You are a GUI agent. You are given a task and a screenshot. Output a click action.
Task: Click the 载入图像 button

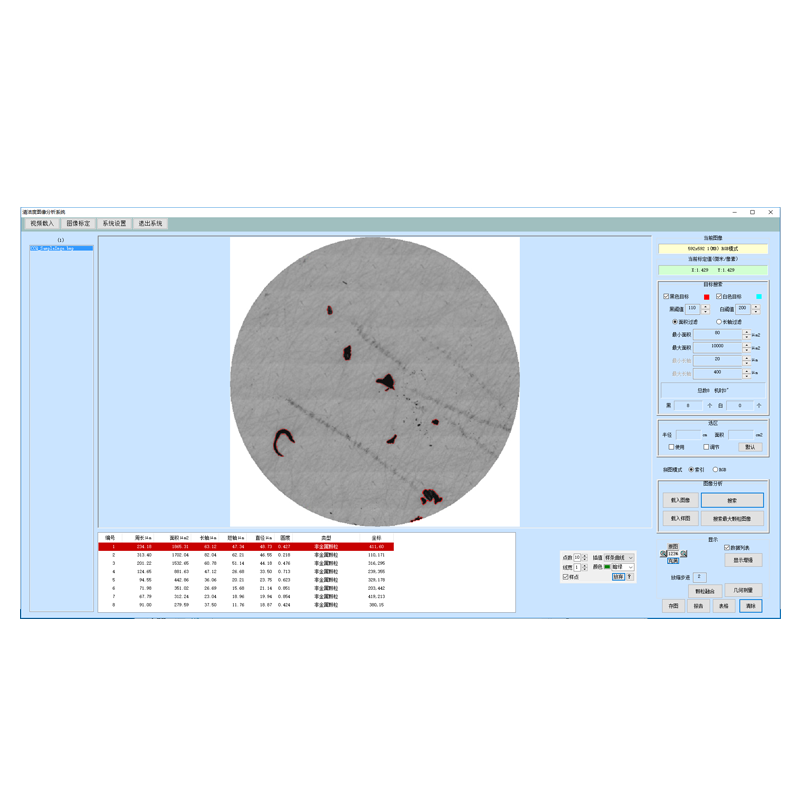680,500
